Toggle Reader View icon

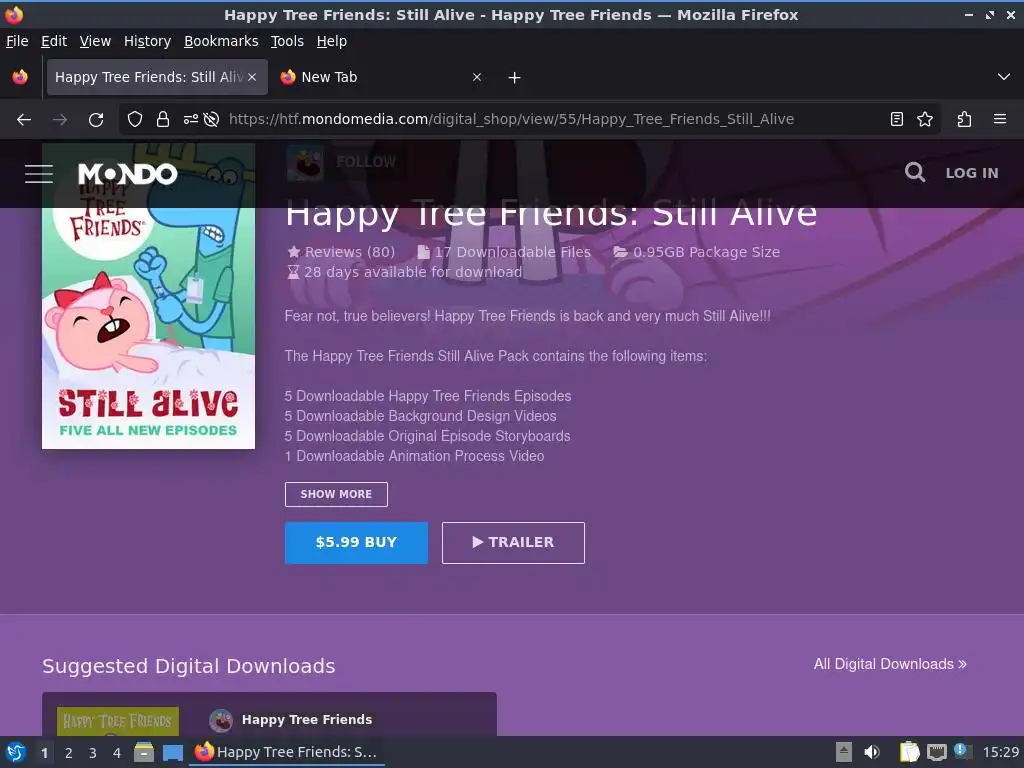pyautogui.click(x=897, y=119)
